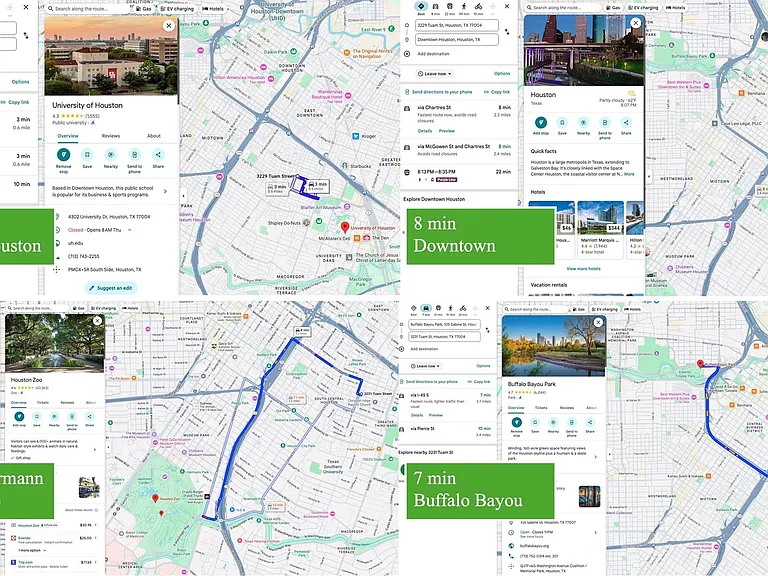Expand '1 more option' in Houston Zoo tickets
The height and width of the screenshot is (576, 768).
[32, 550]
